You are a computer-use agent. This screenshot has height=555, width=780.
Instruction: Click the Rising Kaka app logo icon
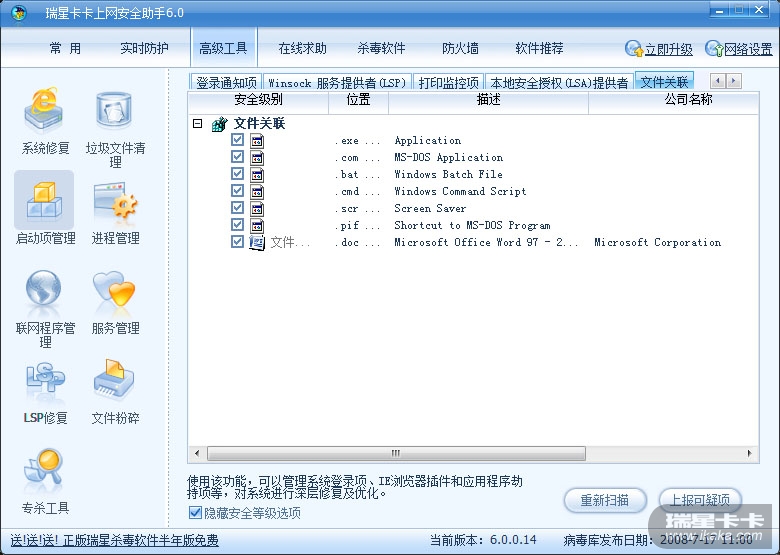coord(18,12)
